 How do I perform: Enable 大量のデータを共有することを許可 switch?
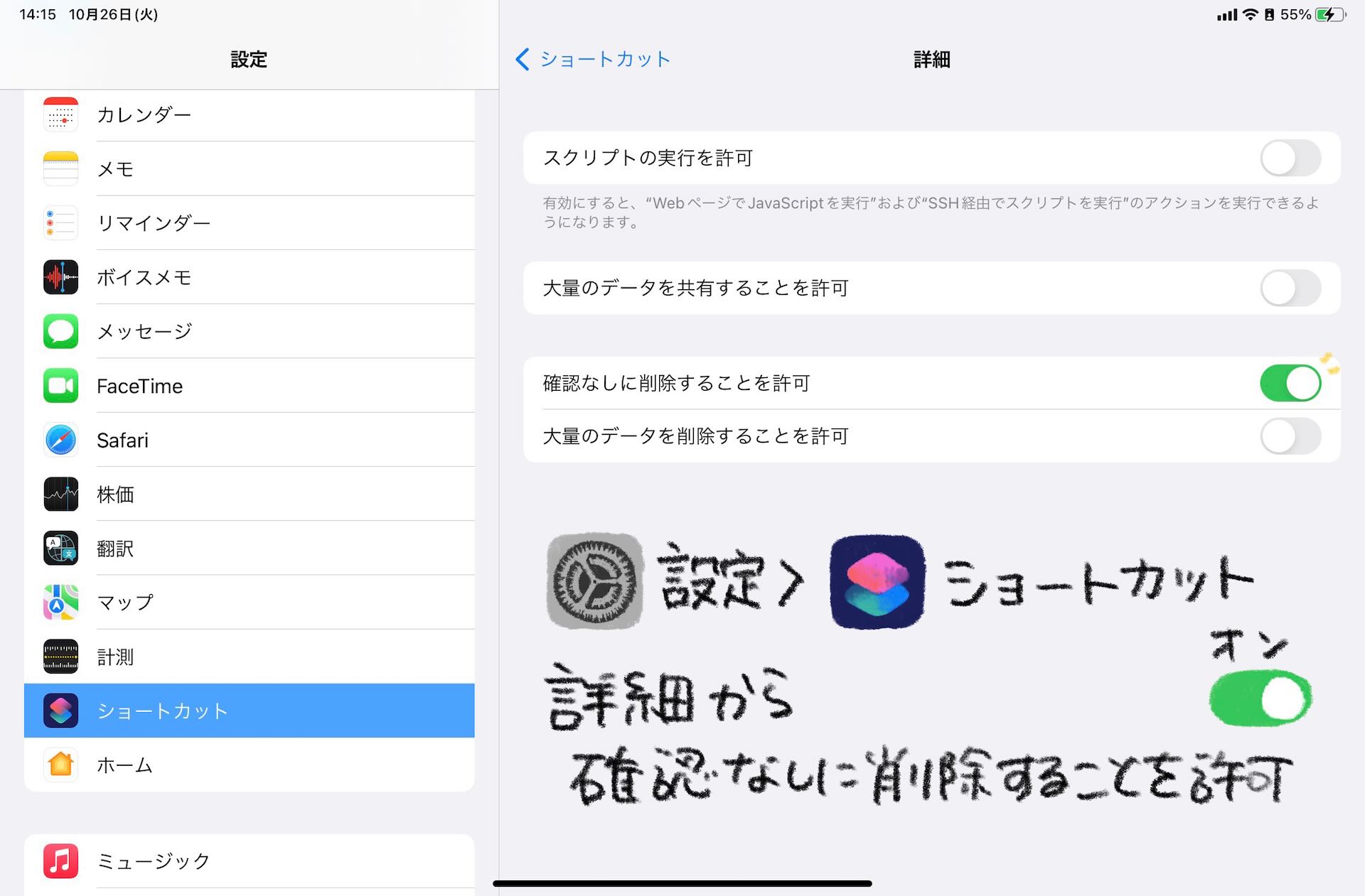click(1290, 288)
